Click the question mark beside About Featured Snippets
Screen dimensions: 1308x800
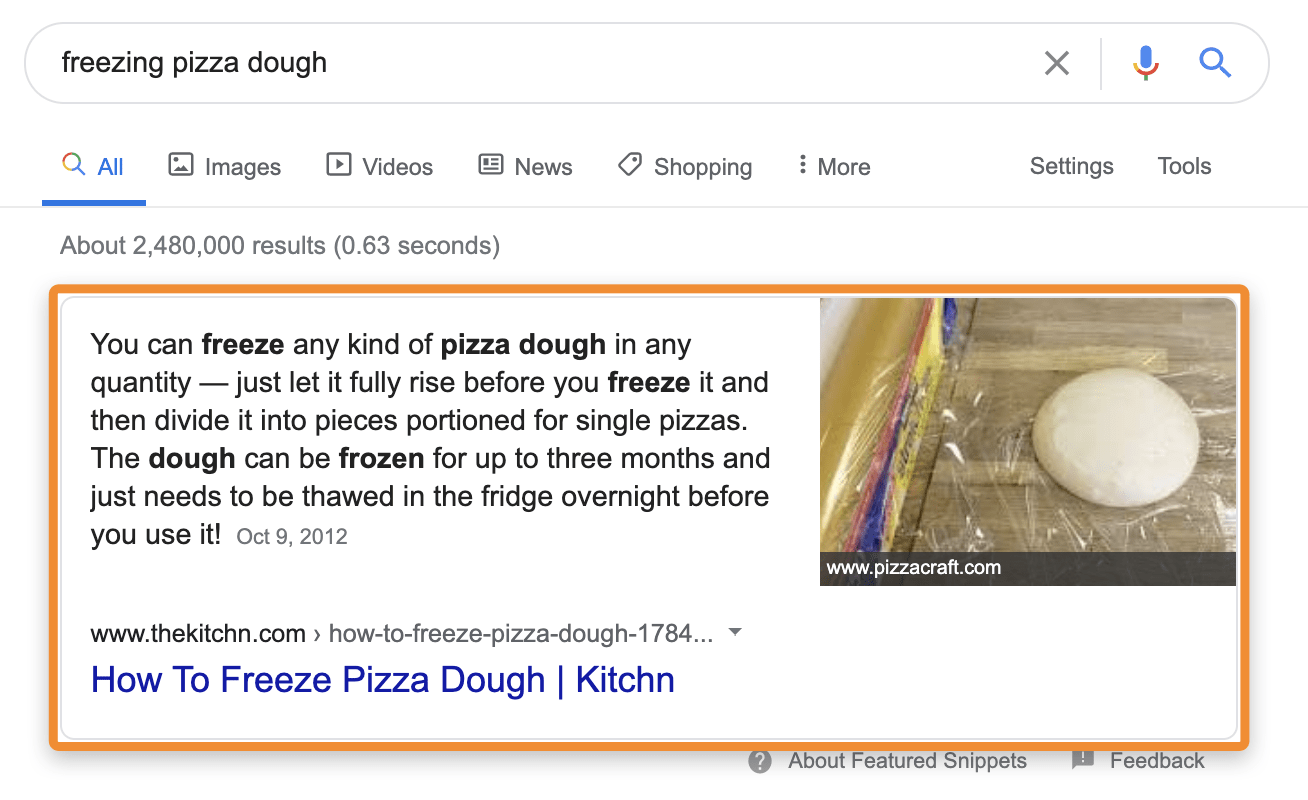click(x=759, y=761)
